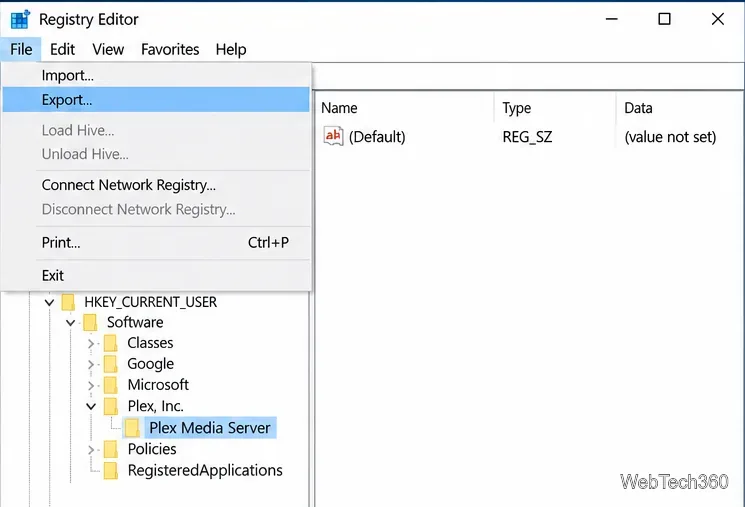Click the Software folder icon

click(90, 323)
